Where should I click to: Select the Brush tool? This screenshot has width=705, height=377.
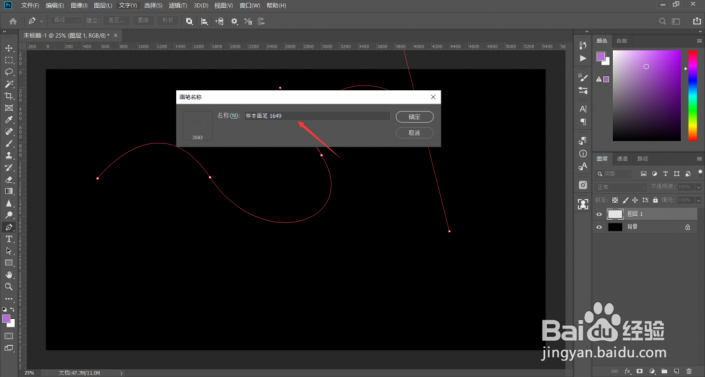(9, 144)
